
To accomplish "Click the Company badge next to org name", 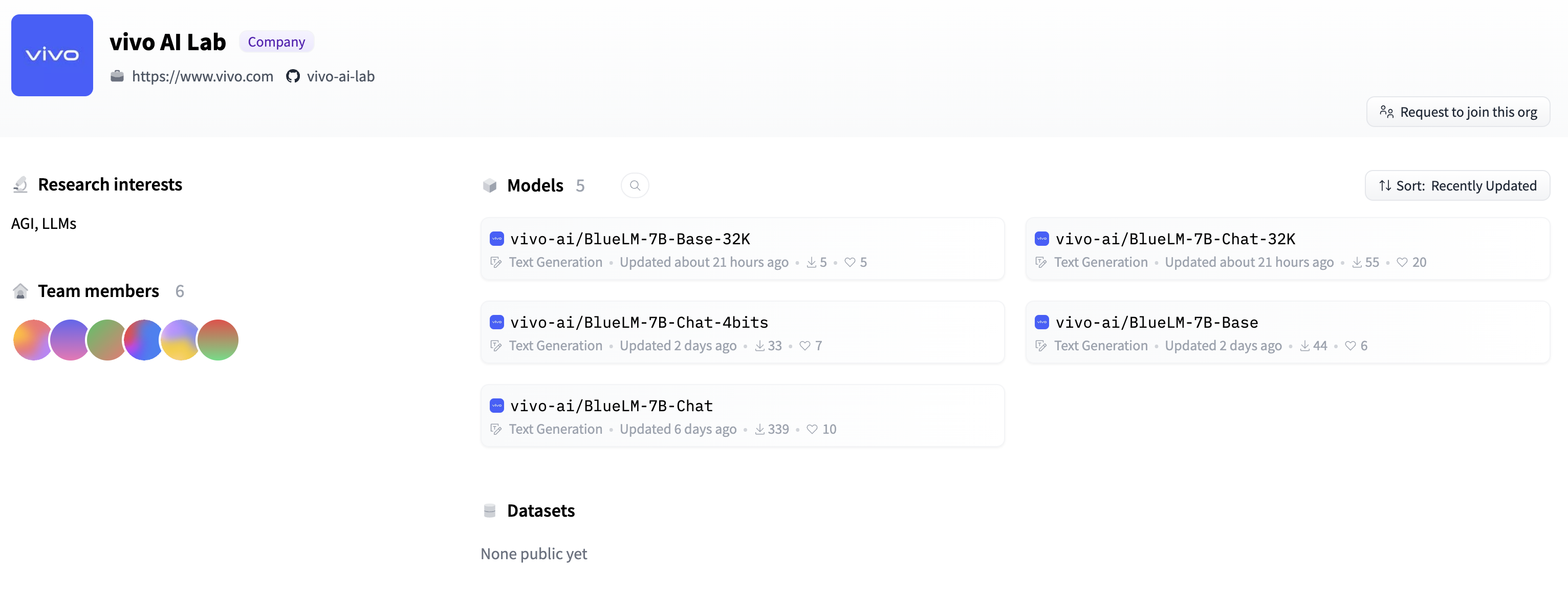I will (x=276, y=42).
